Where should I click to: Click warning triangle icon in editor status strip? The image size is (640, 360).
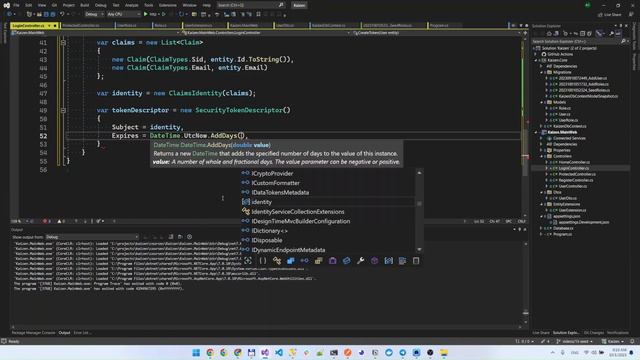[59, 221]
